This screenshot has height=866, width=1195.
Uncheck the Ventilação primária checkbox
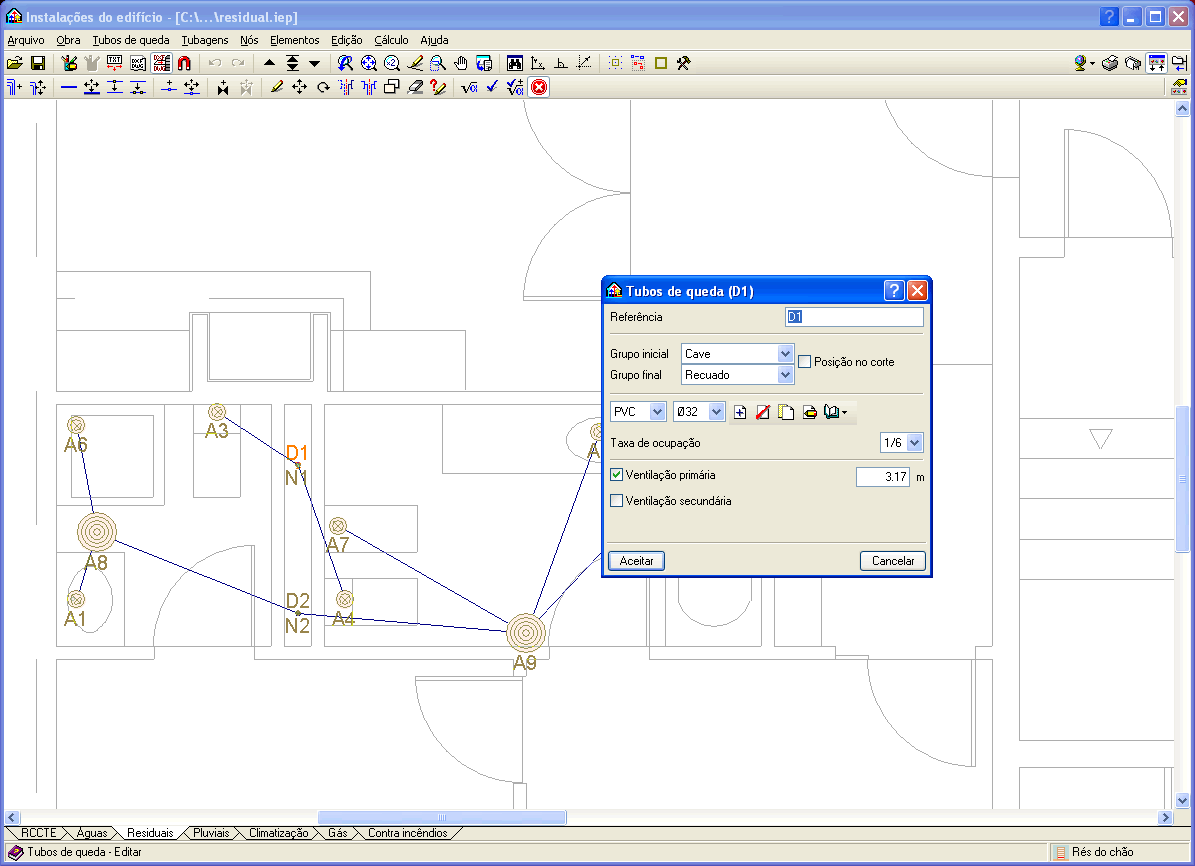click(617, 475)
